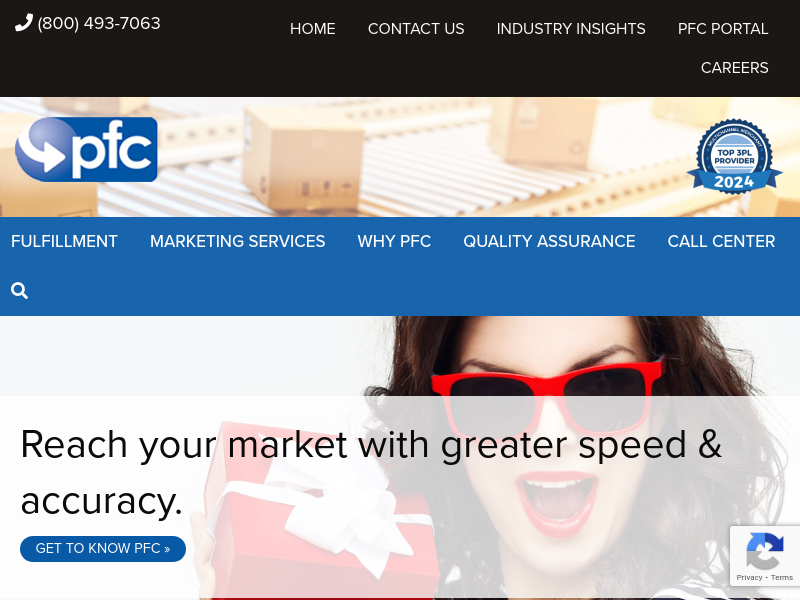Call the (800) 493-7063 number link
Screen dimensions: 800x600
pyautogui.click(x=99, y=23)
